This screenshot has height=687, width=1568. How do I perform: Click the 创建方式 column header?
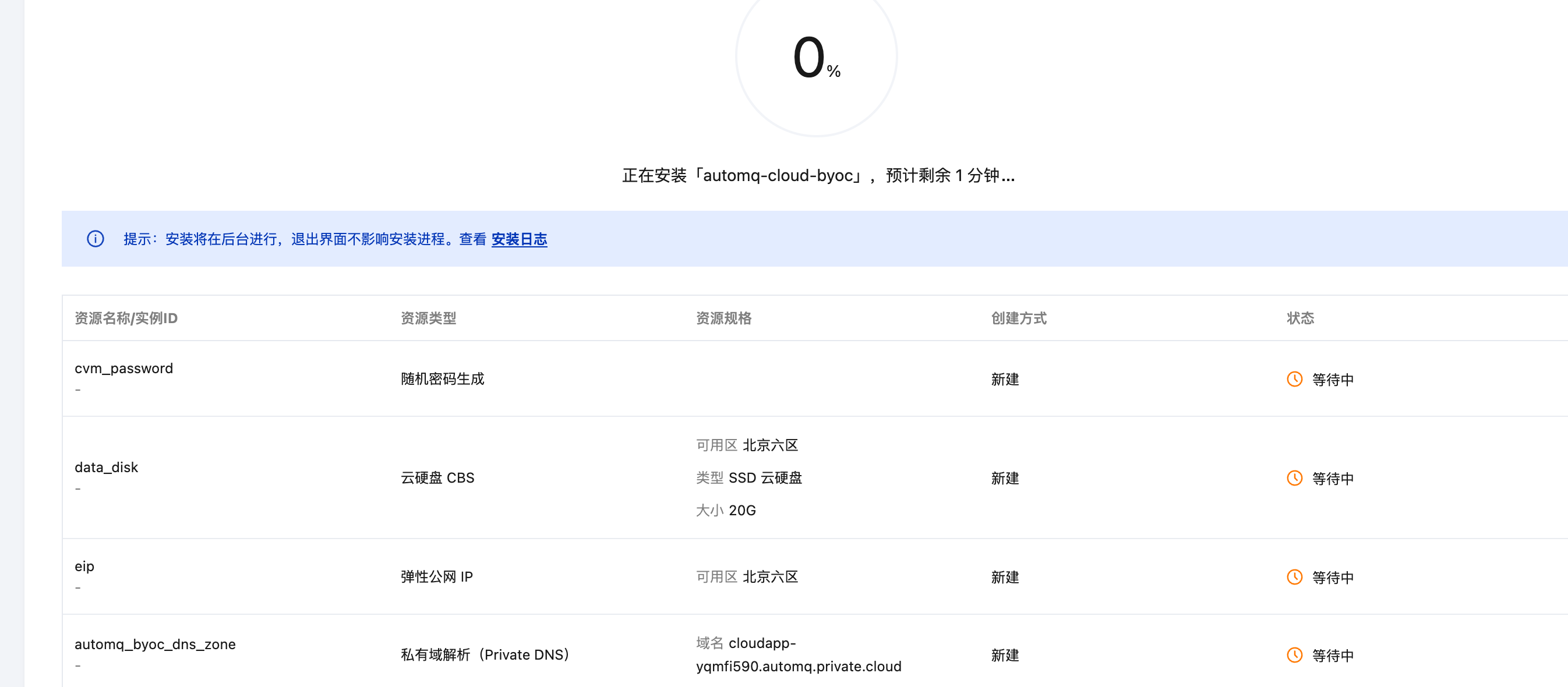(x=1018, y=318)
